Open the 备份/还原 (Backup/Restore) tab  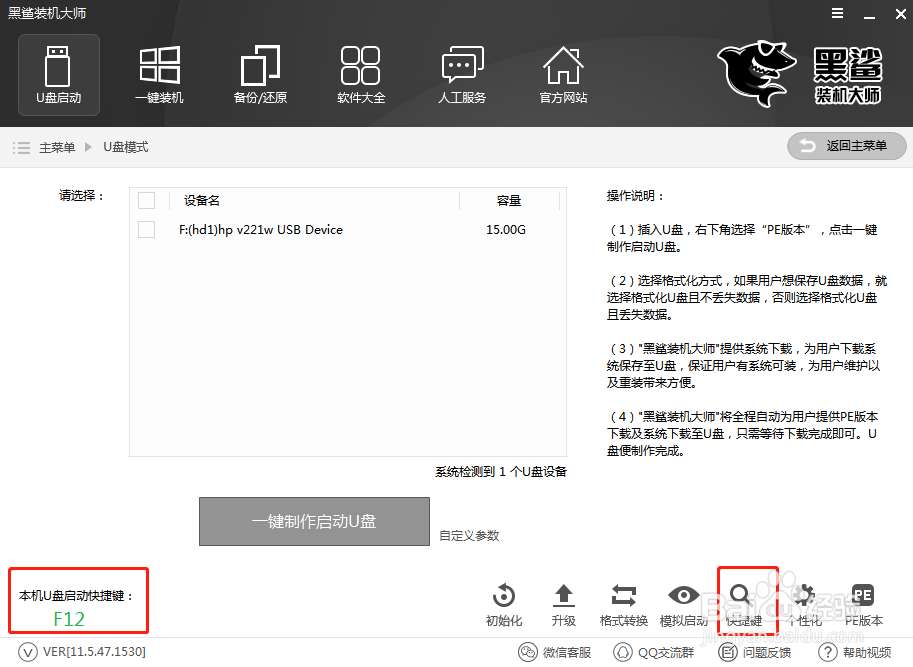point(259,74)
